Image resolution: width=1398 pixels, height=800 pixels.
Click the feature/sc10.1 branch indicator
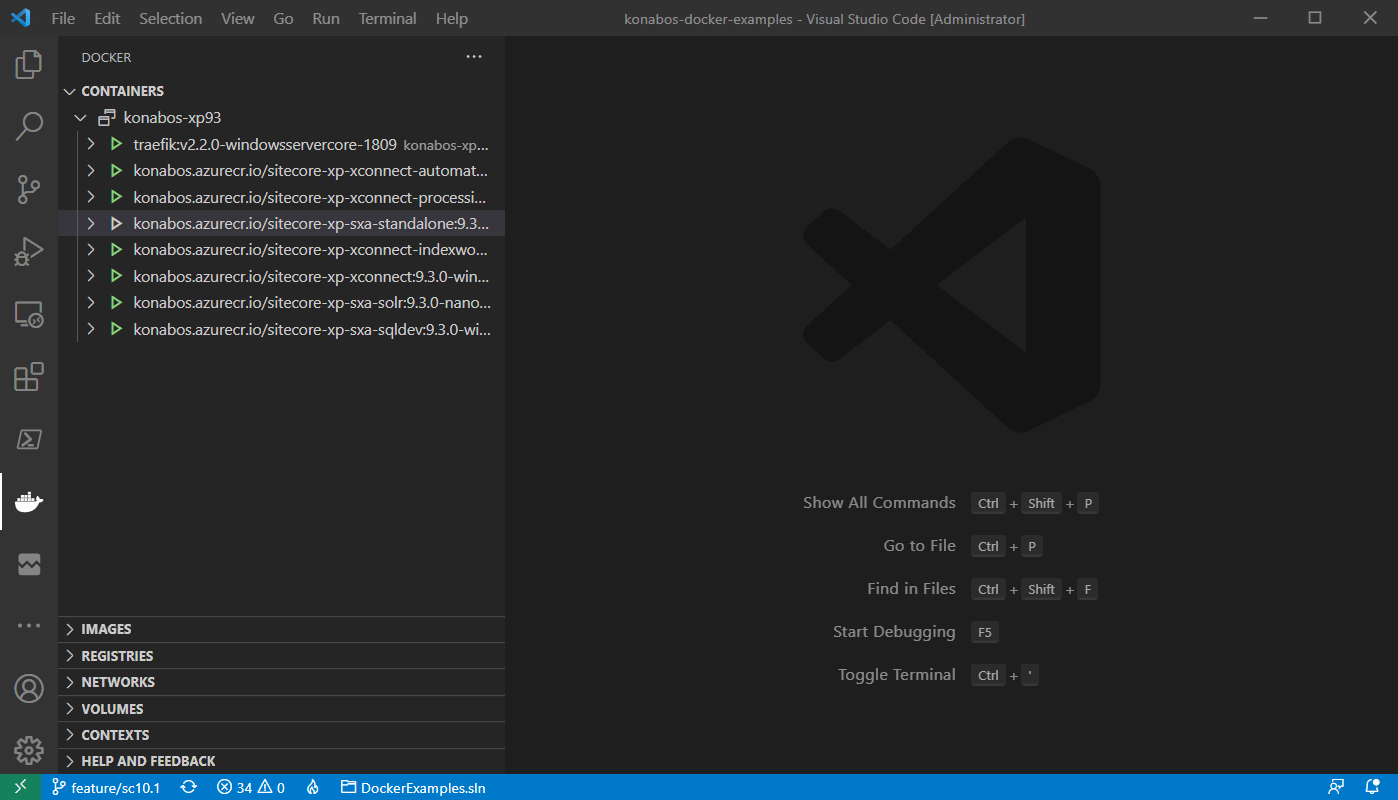pyautogui.click(x=106, y=787)
